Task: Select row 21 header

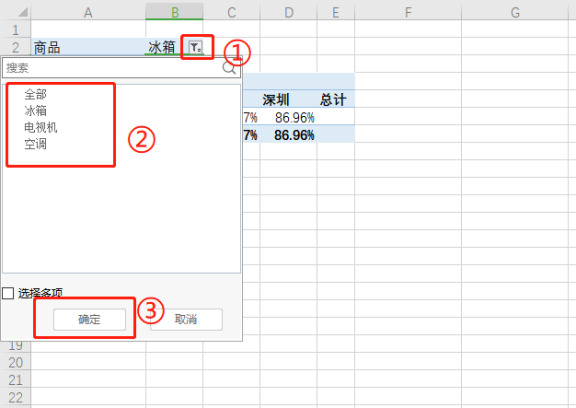Action: pos(15,380)
